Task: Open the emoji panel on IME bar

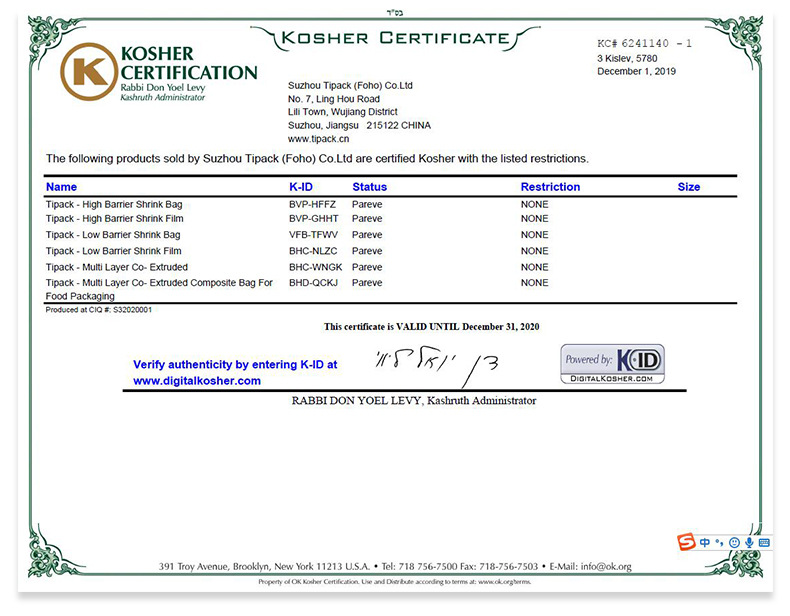Action: [x=734, y=542]
